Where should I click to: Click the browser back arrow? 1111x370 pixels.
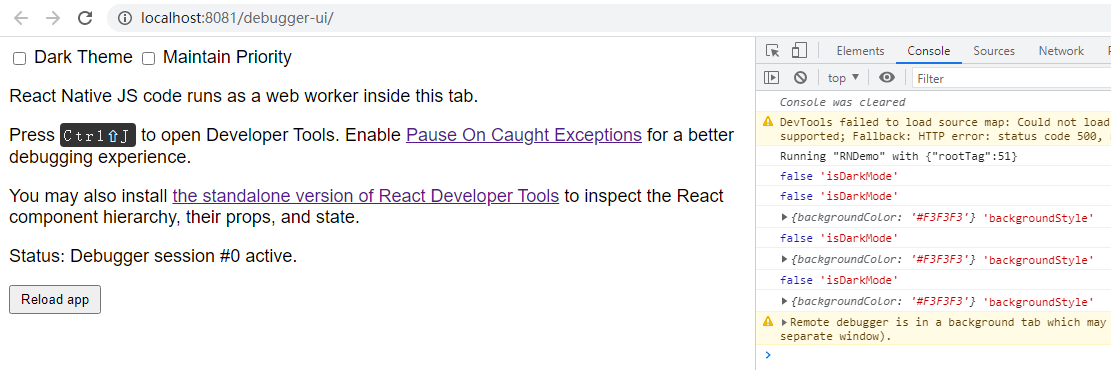pyautogui.click(x=21, y=18)
